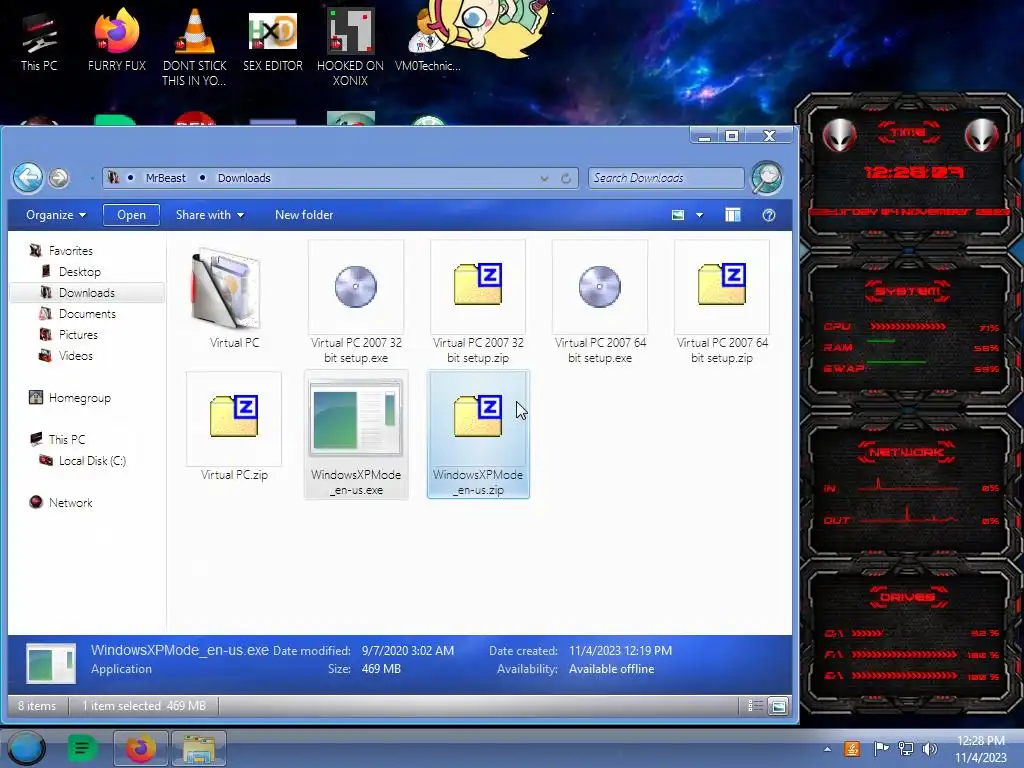Screen dimensions: 1024x768
Task: Expand the view options dropdown arrow
Action: click(699, 215)
